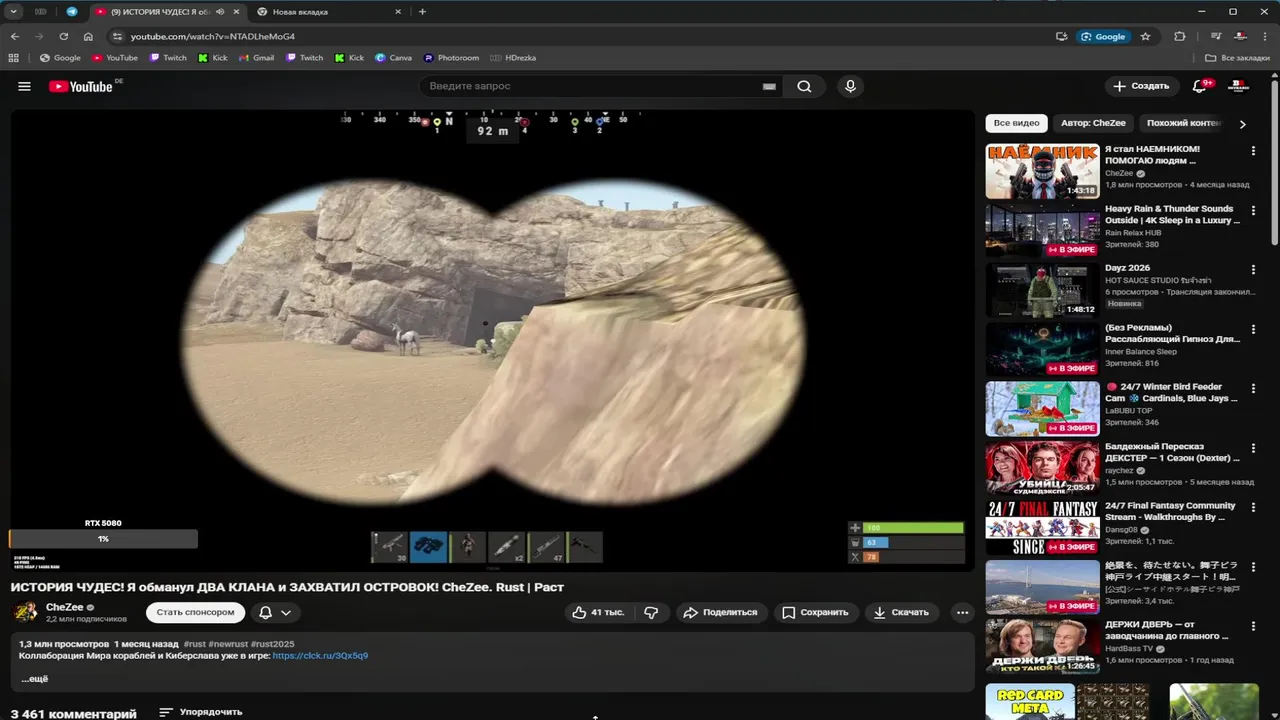Open the browser home page

click(x=88, y=36)
